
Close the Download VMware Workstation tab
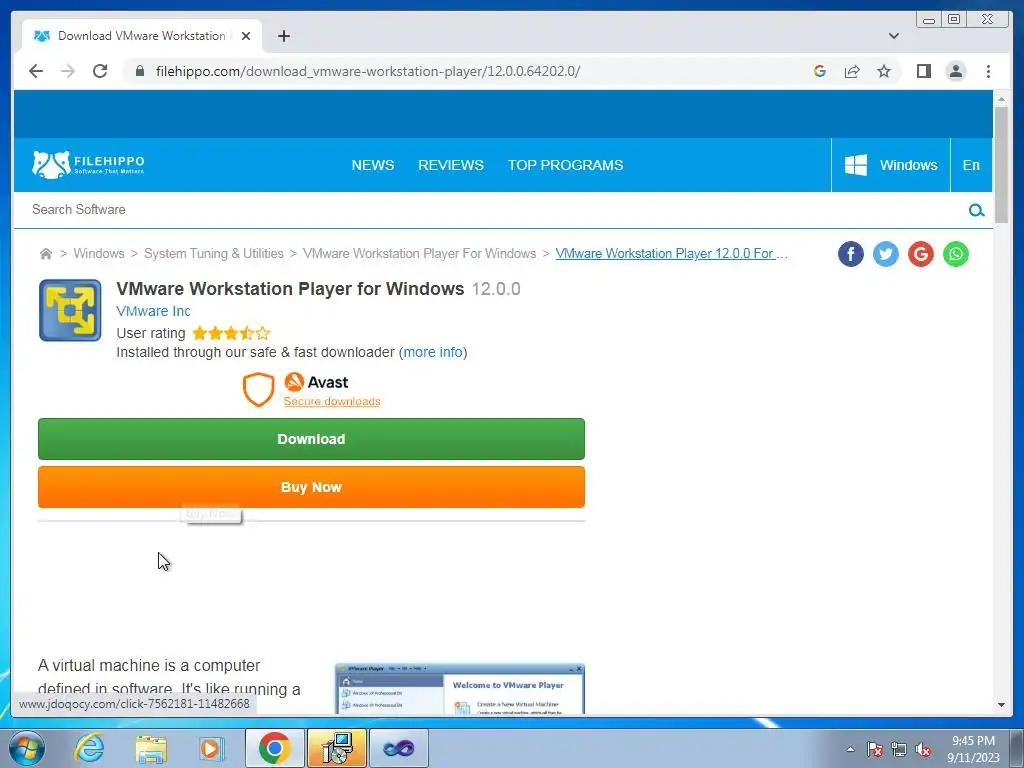[x=246, y=36]
